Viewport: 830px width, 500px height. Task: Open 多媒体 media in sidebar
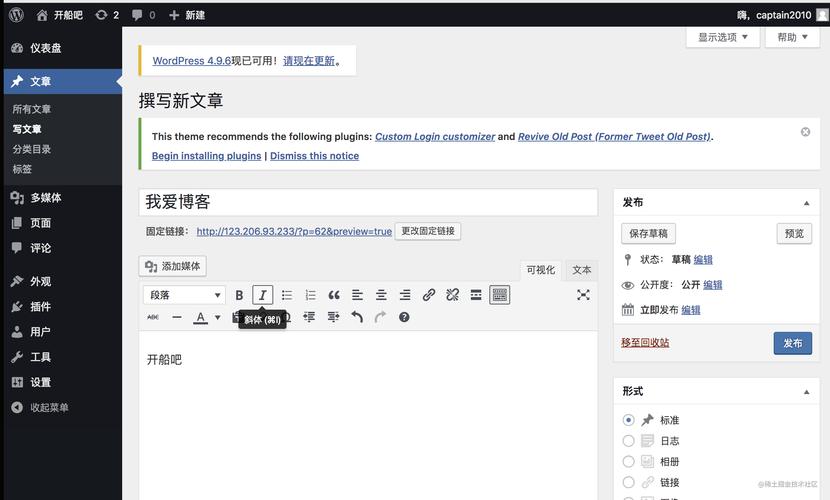pyautogui.click(x=62, y=198)
